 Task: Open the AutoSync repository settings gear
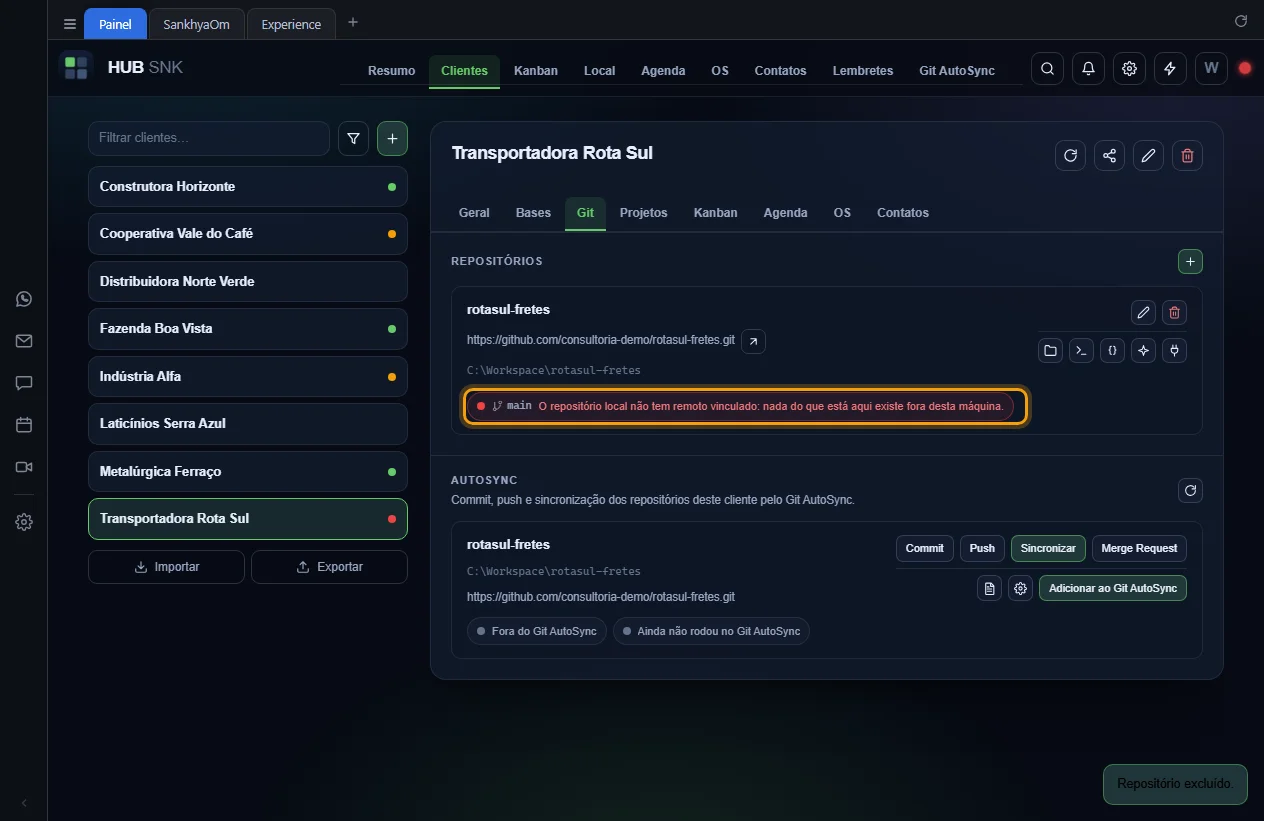coord(1020,588)
